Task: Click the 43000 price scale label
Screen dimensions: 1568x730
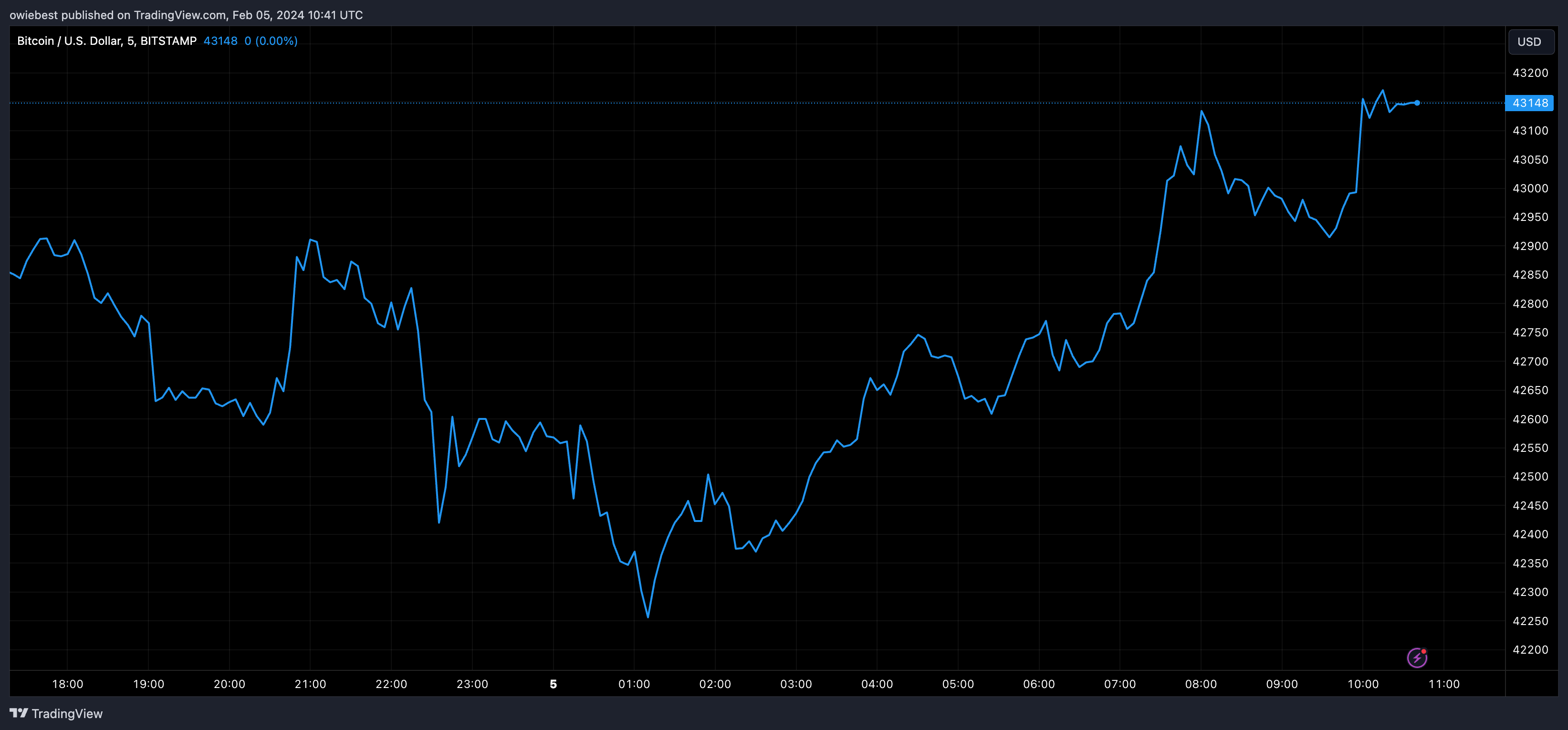Action: pyautogui.click(x=1530, y=188)
